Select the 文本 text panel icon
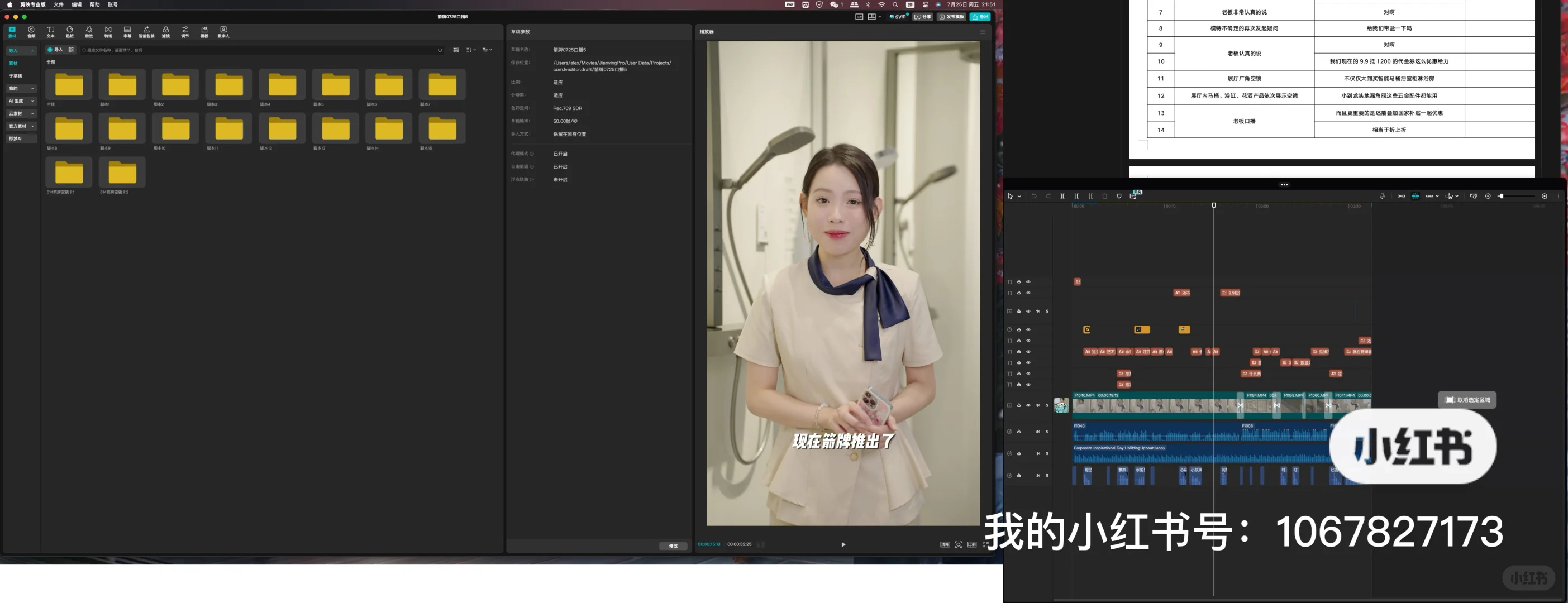 coord(50,31)
